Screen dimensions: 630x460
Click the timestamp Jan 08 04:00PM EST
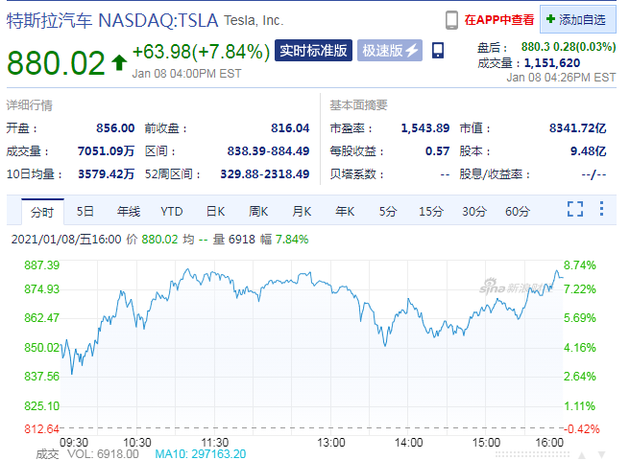click(x=187, y=74)
